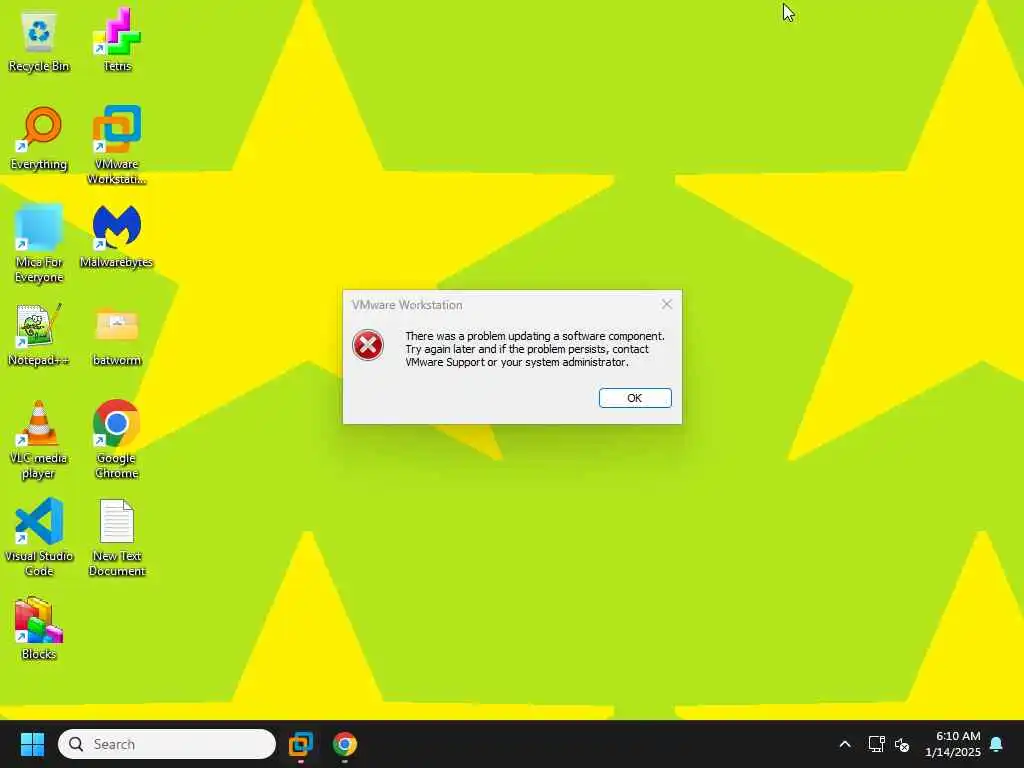Screen dimensions: 1024x768
Task: Select the VMware Workstation desktop shortcut
Action: [117, 145]
